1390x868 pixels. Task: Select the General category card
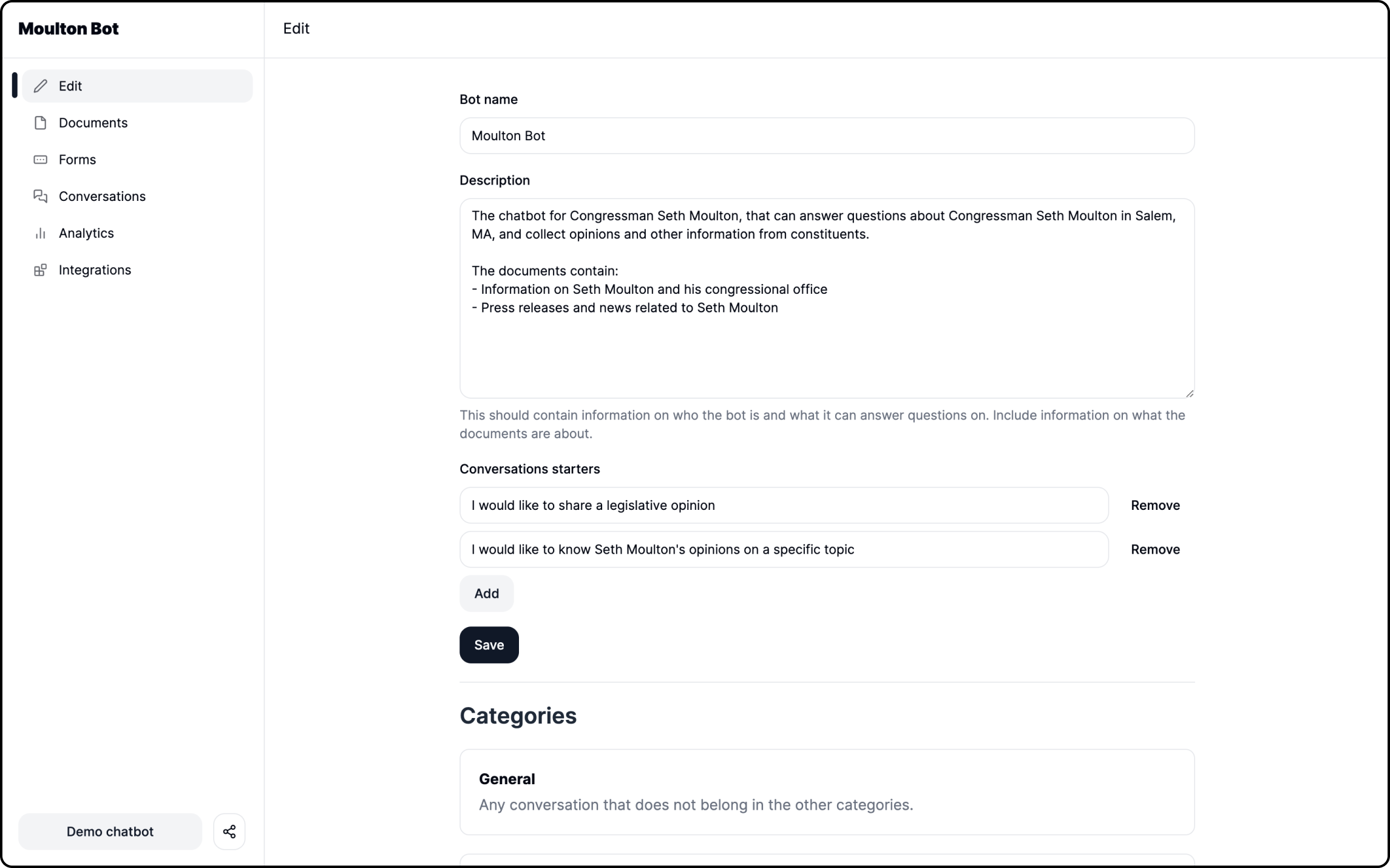tap(827, 792)
